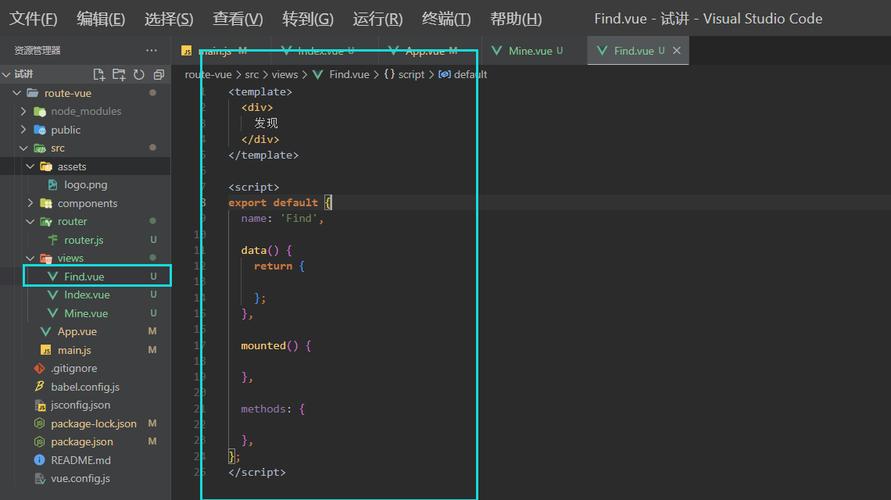
Task: Open the babel.config.js file
Action: (85, 387)
